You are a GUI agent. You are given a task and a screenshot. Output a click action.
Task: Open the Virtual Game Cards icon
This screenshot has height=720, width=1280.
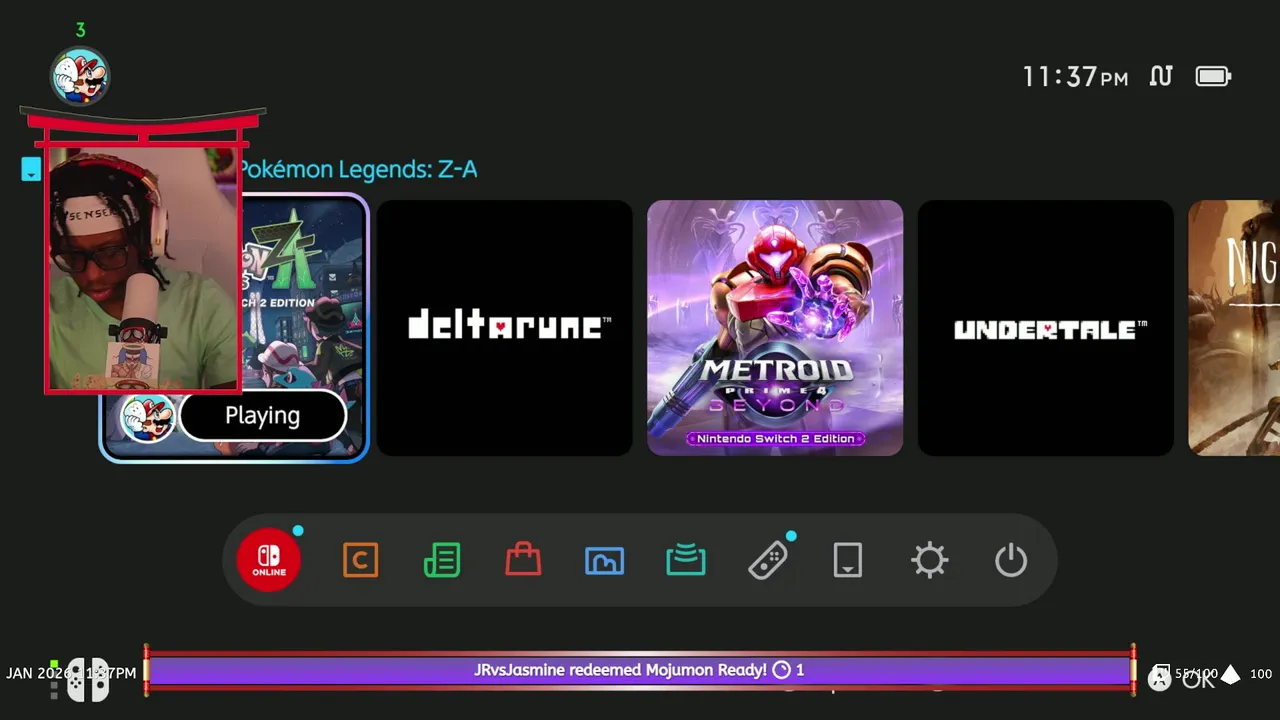pos(848,560)
